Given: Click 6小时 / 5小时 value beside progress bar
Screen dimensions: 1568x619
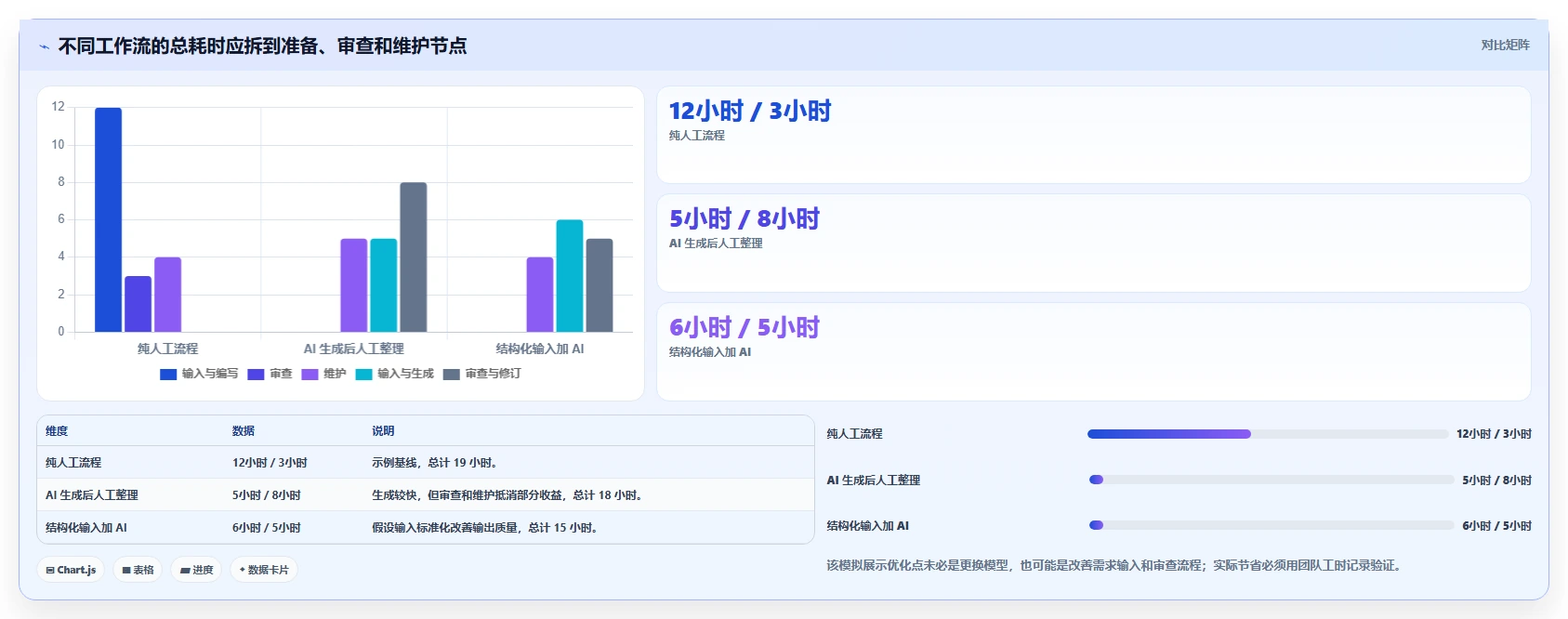Looking at the screenshot, I should (1496, 526).
